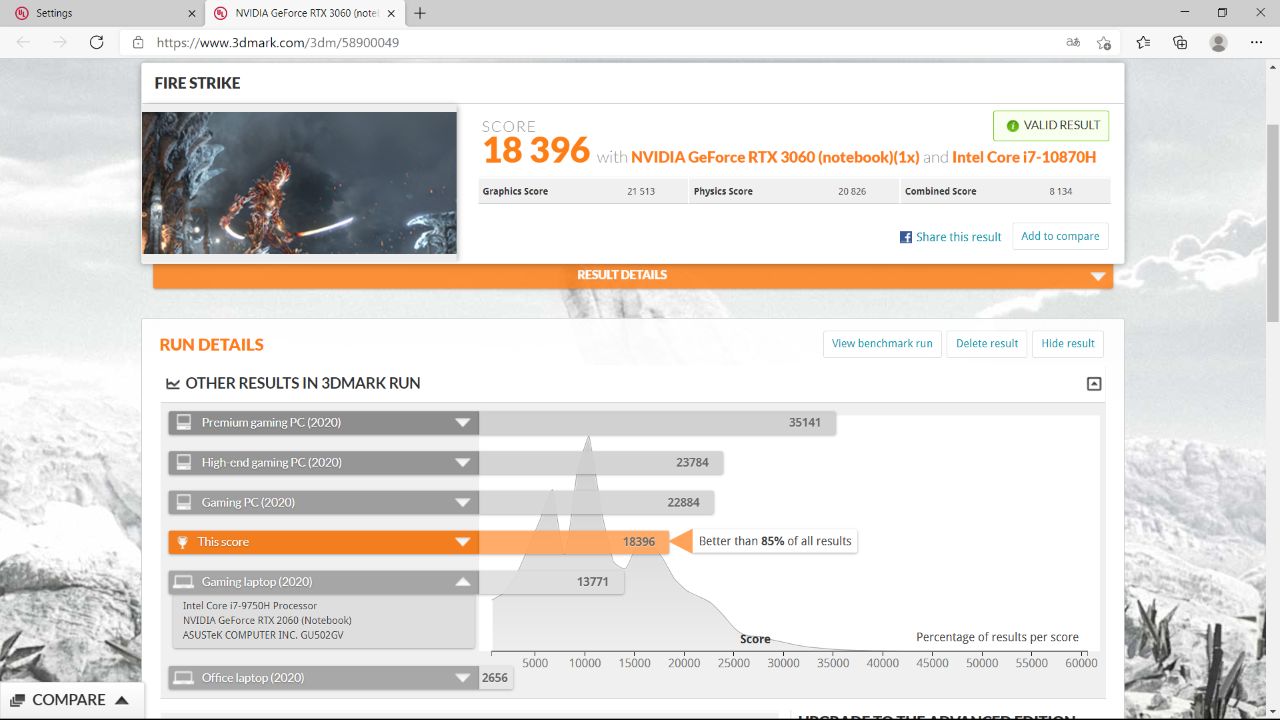Open a new tab with plus button

(x=420, y=13)
